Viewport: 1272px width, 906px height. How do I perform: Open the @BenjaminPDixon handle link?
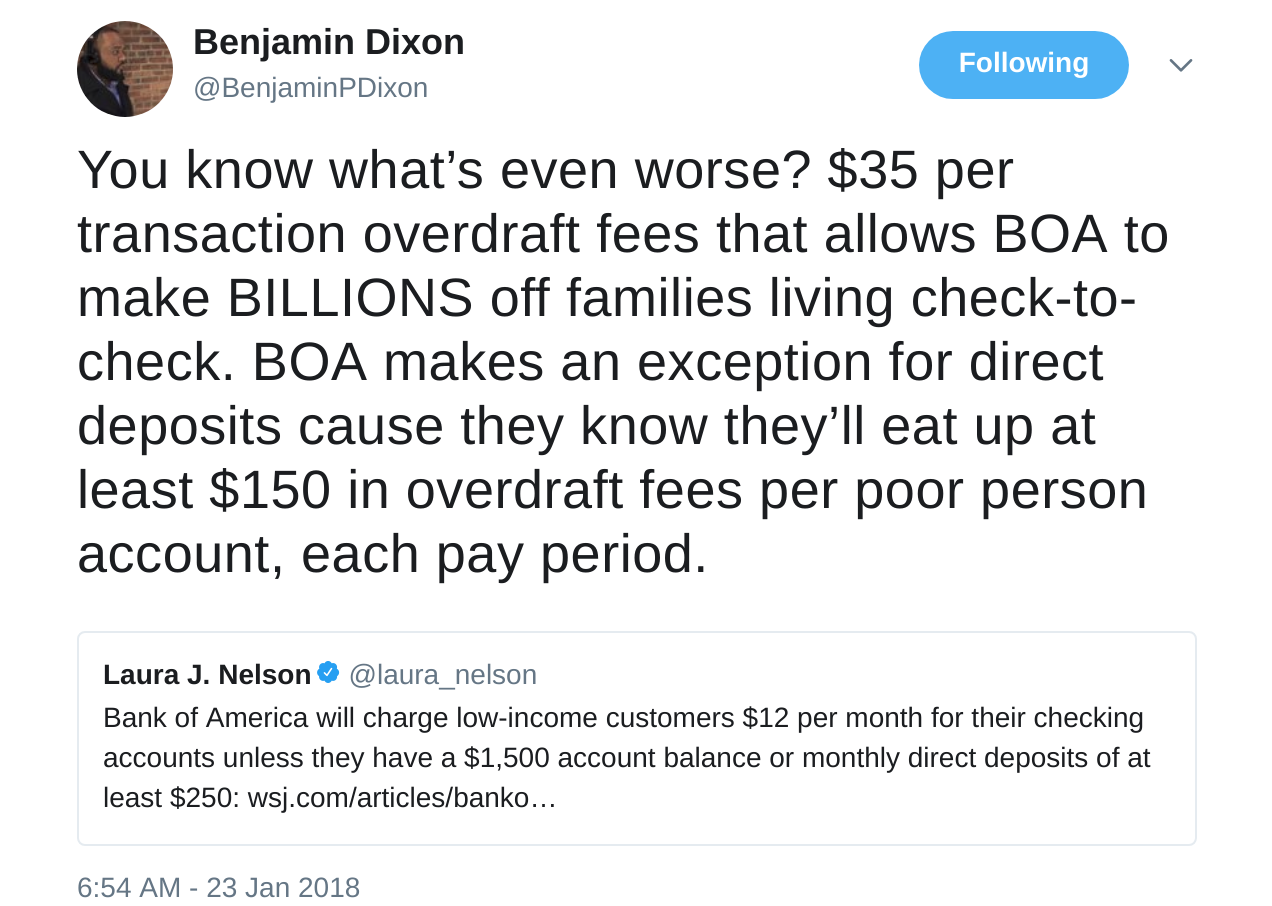[x=310, y=88]
